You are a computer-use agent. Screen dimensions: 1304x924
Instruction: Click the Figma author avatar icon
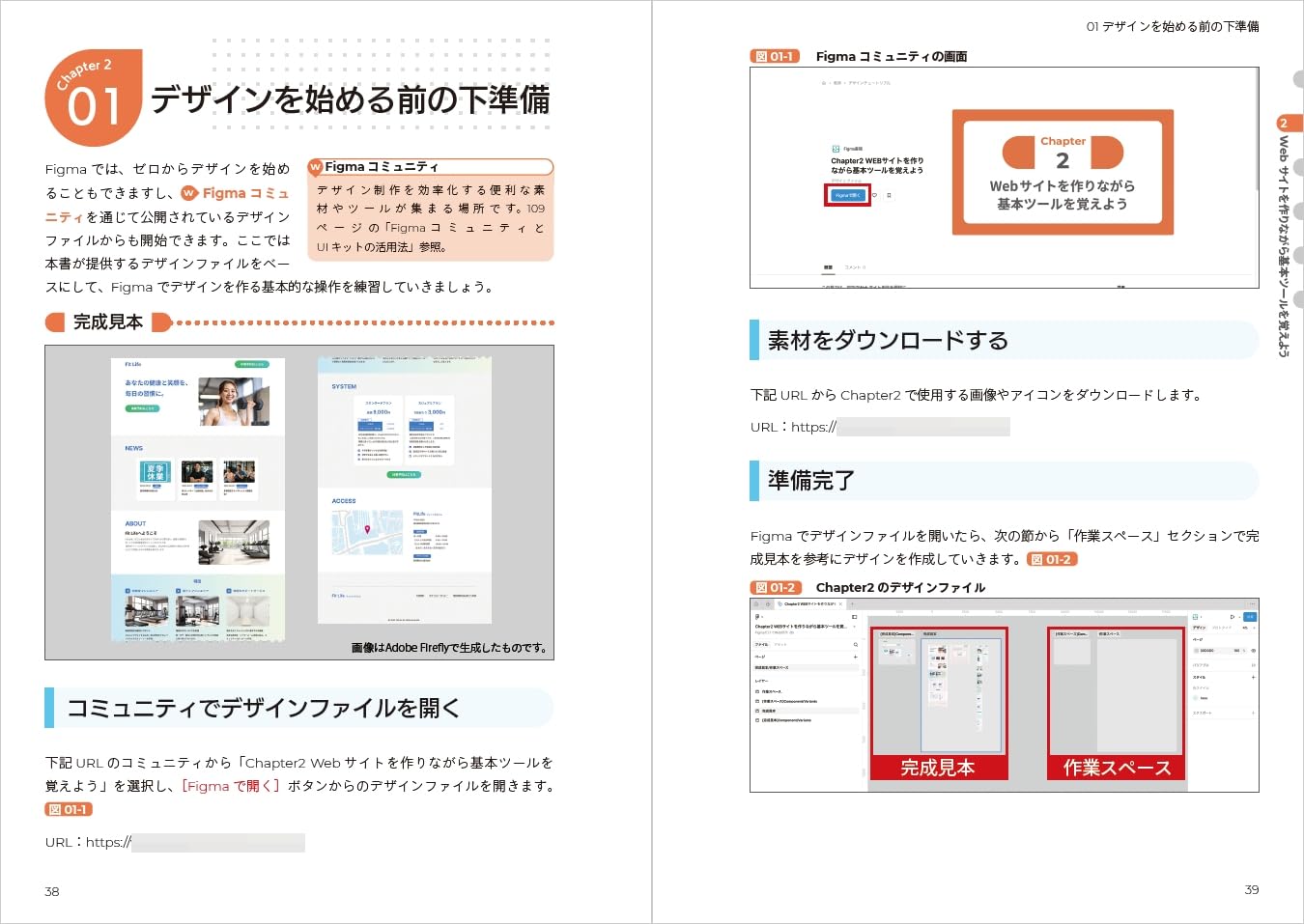point(835,149)
